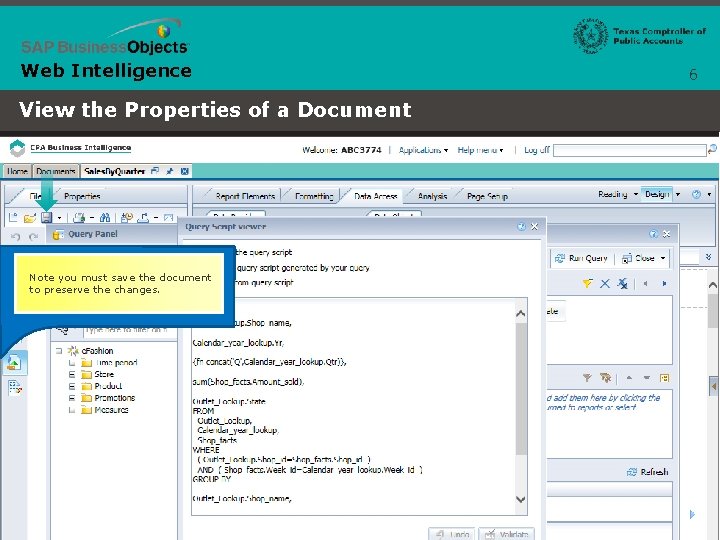Open the Close button dropdown arrow
This screenshot has height=540, width=720.
(663, 258)
